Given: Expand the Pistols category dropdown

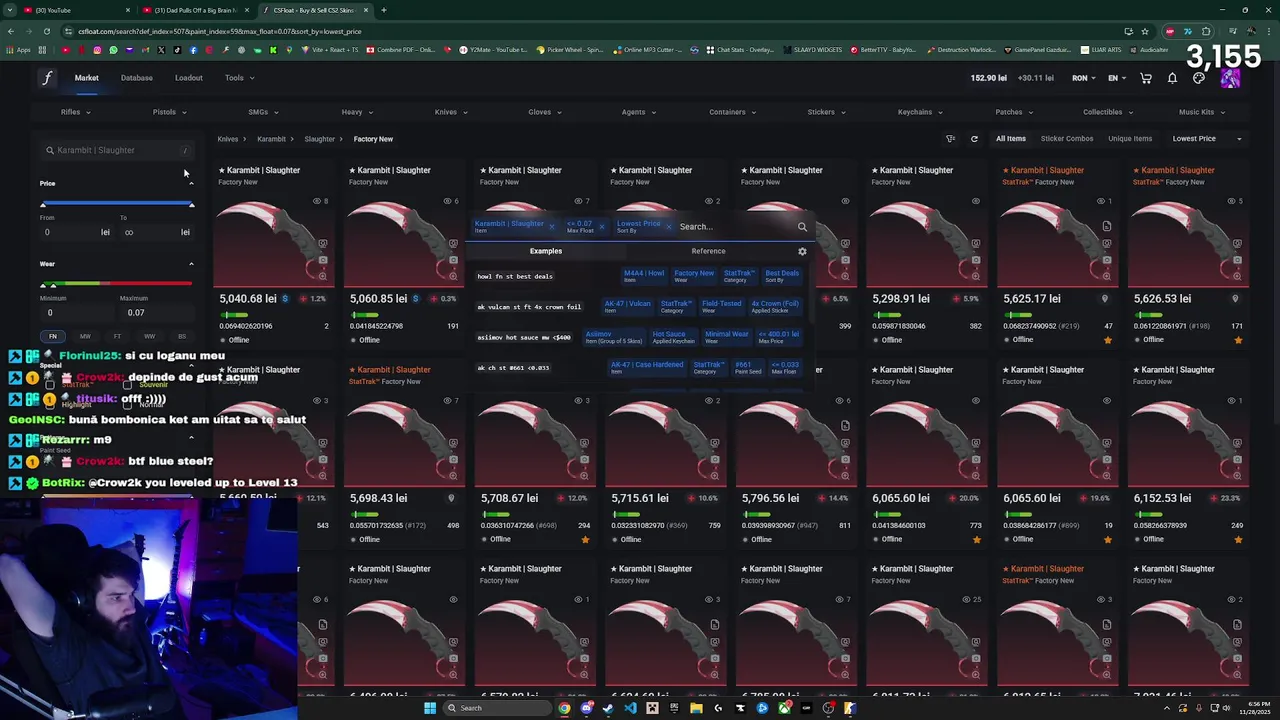Looking at the screenshot, I should point(169,112).
